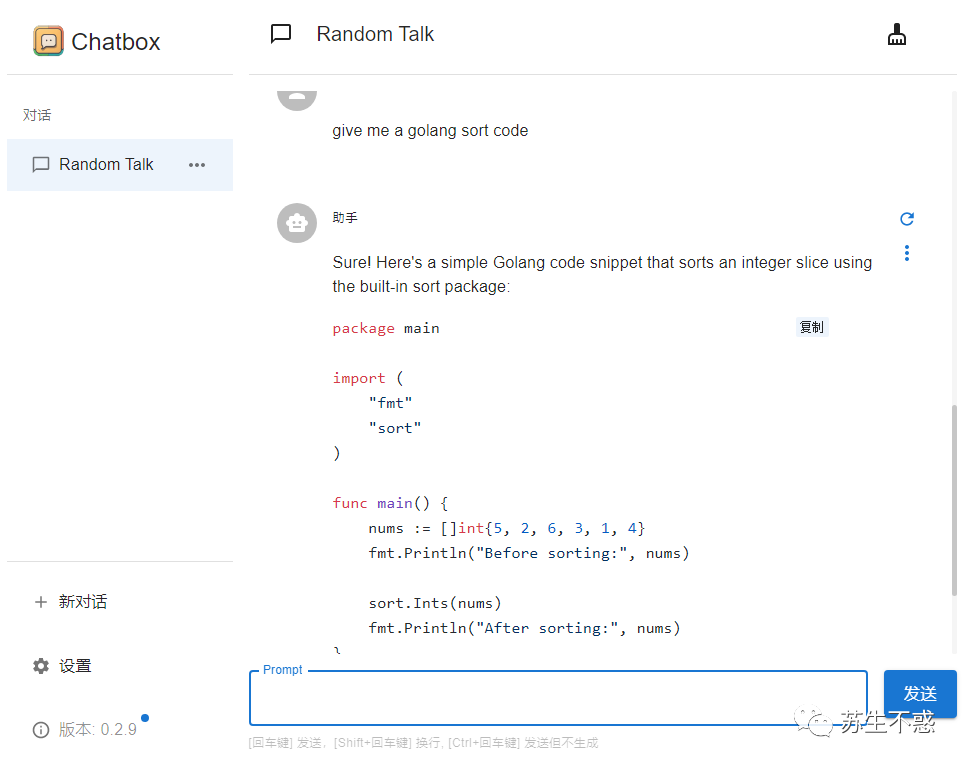Focus the Prompt text input field
Image resolution: width=967 pixels, height=765 pixels.
(x=557, y=699)
